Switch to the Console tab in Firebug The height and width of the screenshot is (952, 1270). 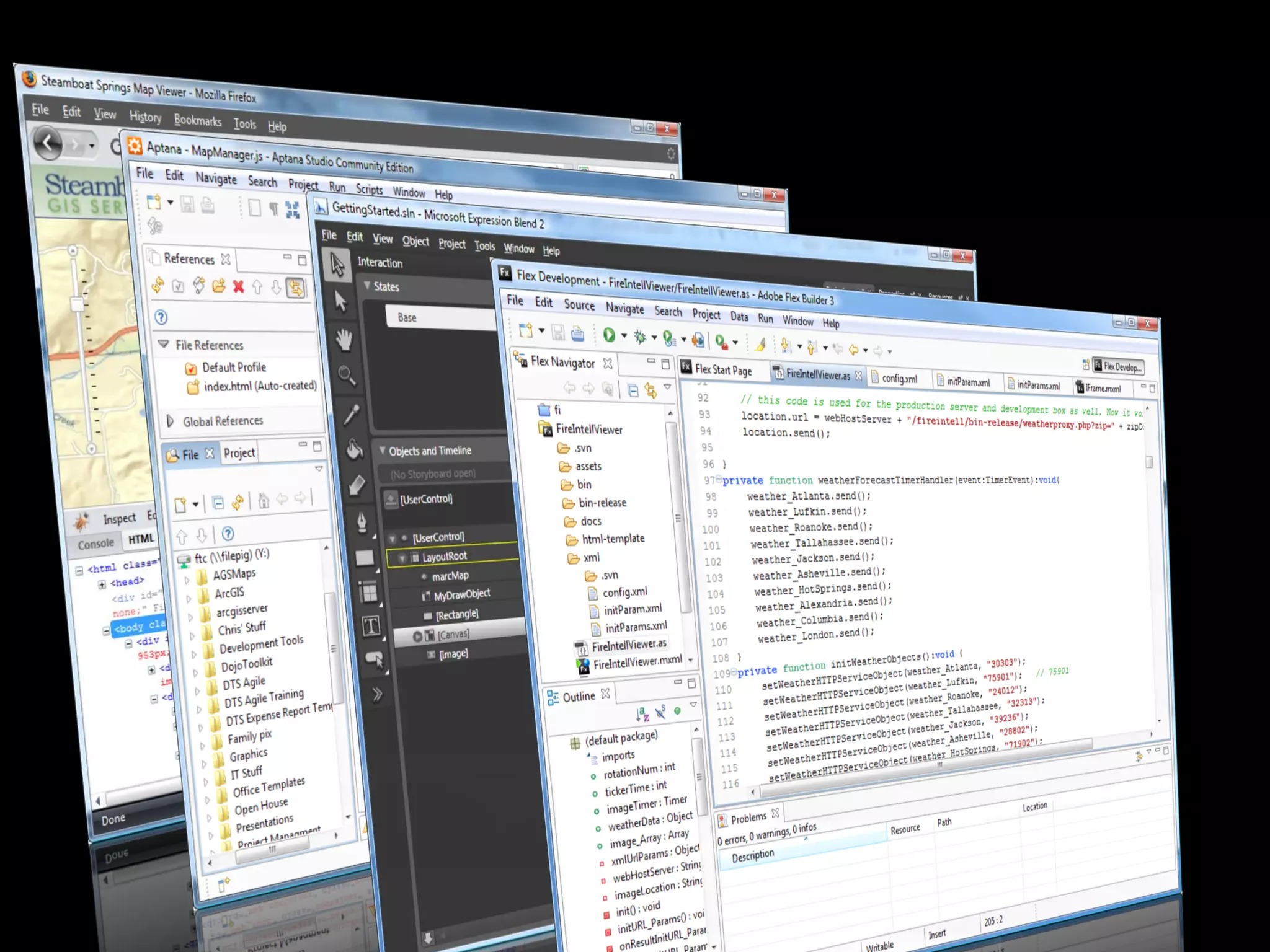pos(96,544)
